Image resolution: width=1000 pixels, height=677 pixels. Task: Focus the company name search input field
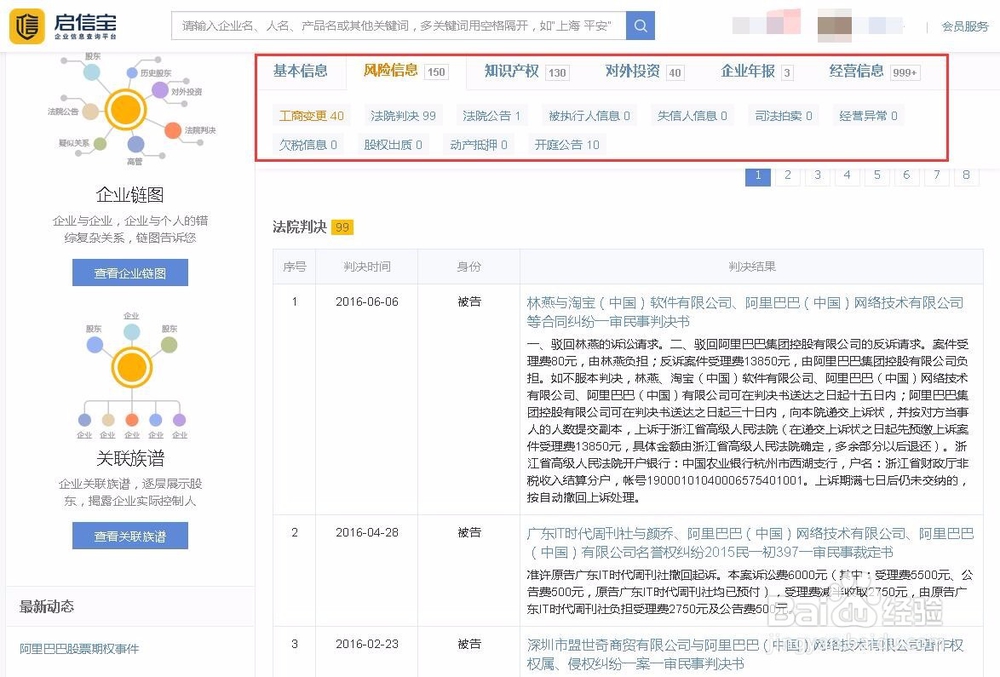click(x=399, y=25)
